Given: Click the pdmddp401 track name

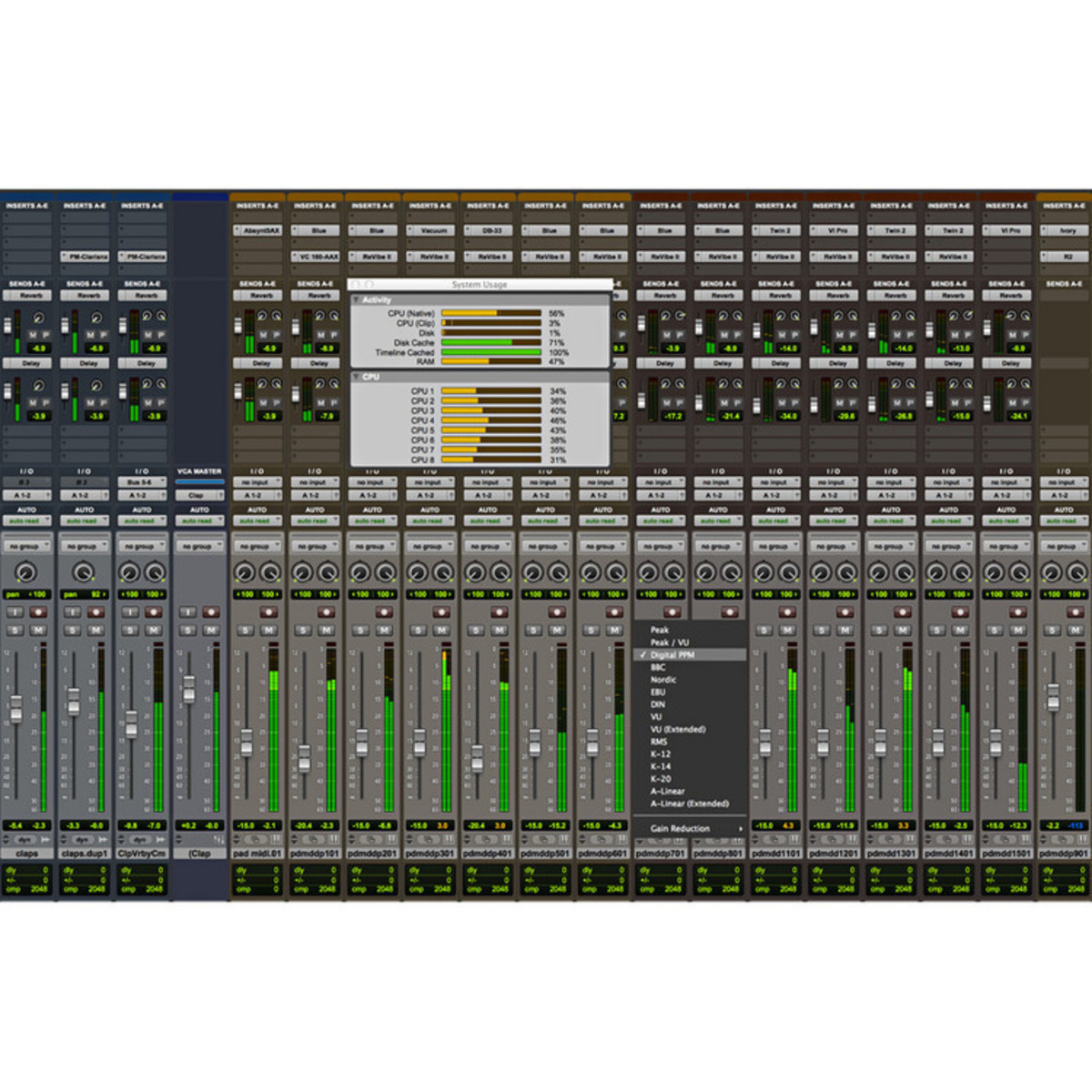Looking at the screenshot, I should pos(487,854).
